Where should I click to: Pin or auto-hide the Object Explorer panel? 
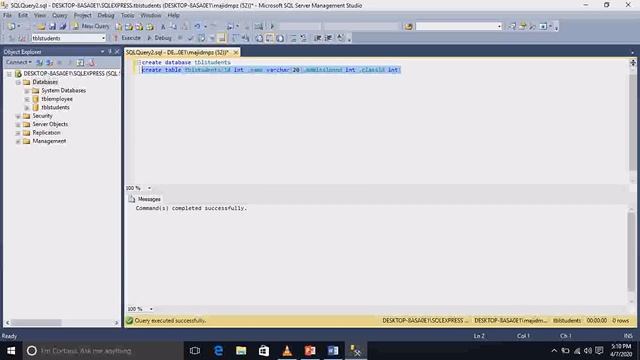pos(109,52)
